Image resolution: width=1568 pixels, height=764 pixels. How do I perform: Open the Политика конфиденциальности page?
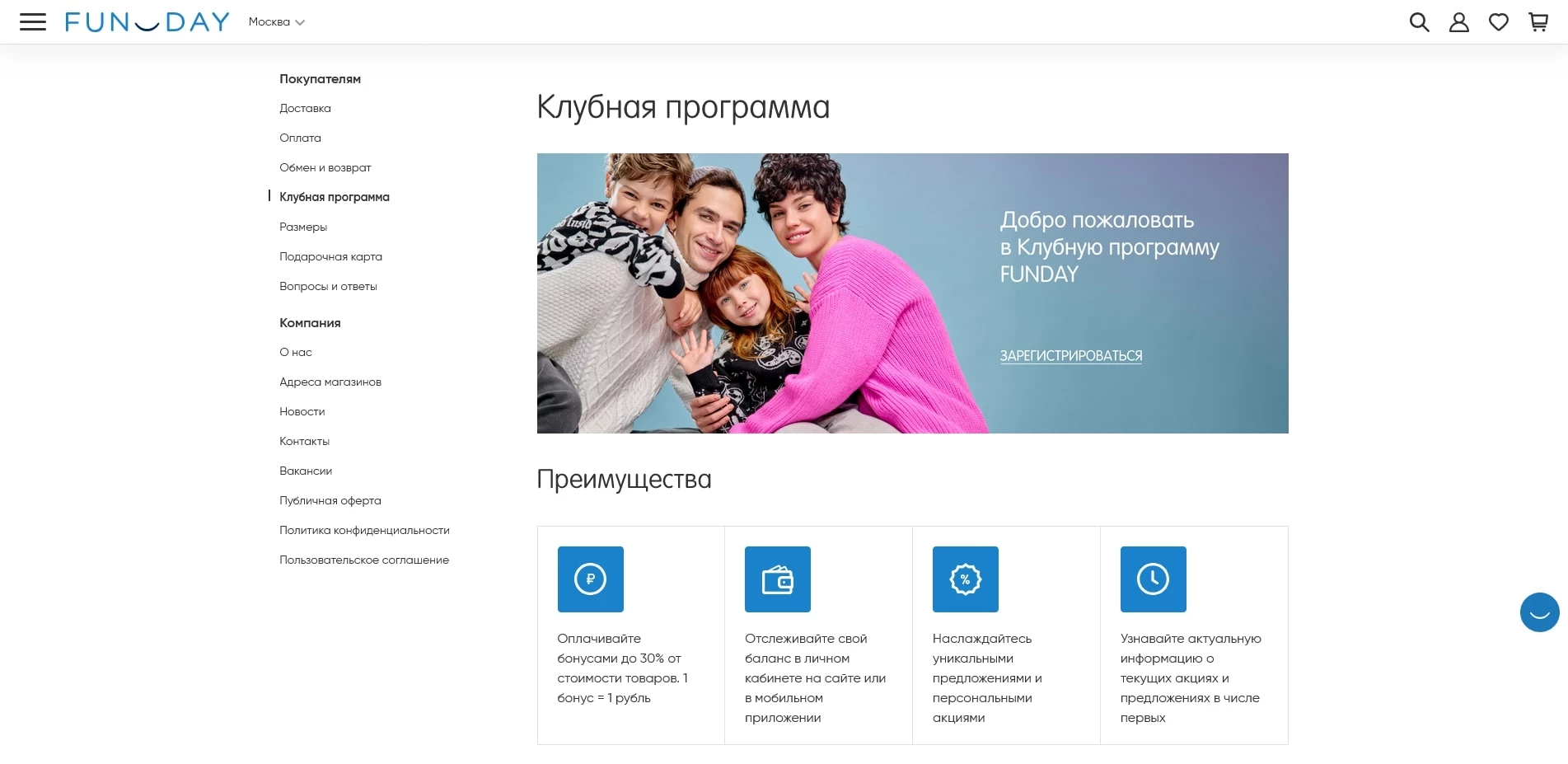pyautogui.click(x=364, y=530)
